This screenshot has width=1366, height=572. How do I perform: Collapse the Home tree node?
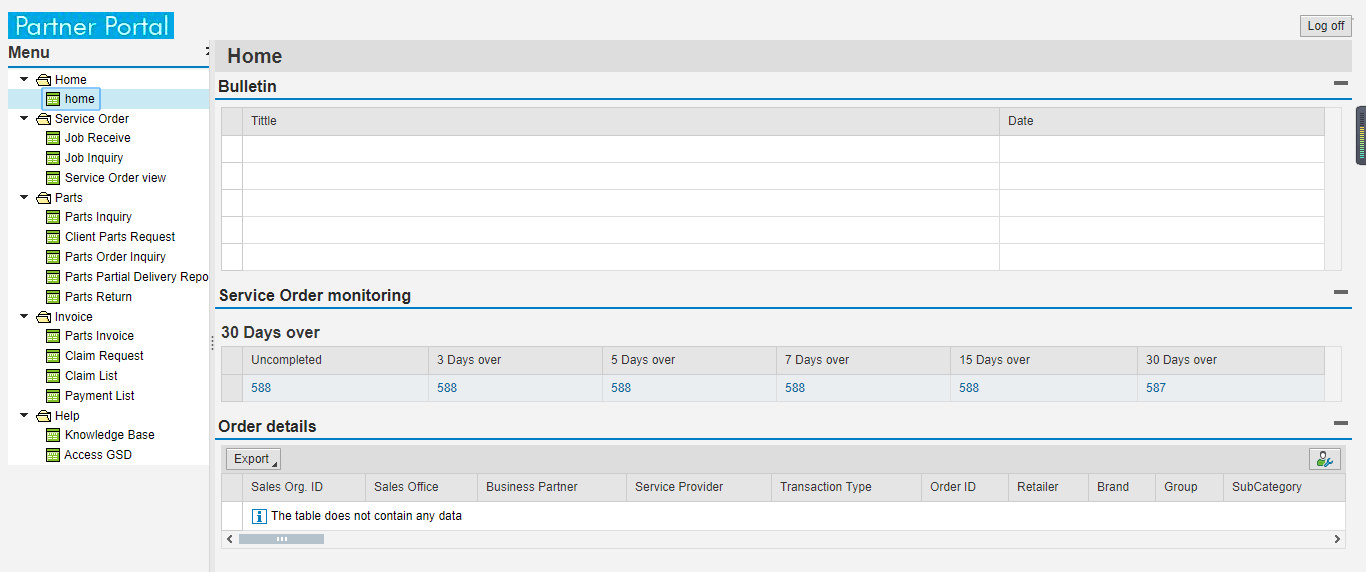tap(24, 79)
